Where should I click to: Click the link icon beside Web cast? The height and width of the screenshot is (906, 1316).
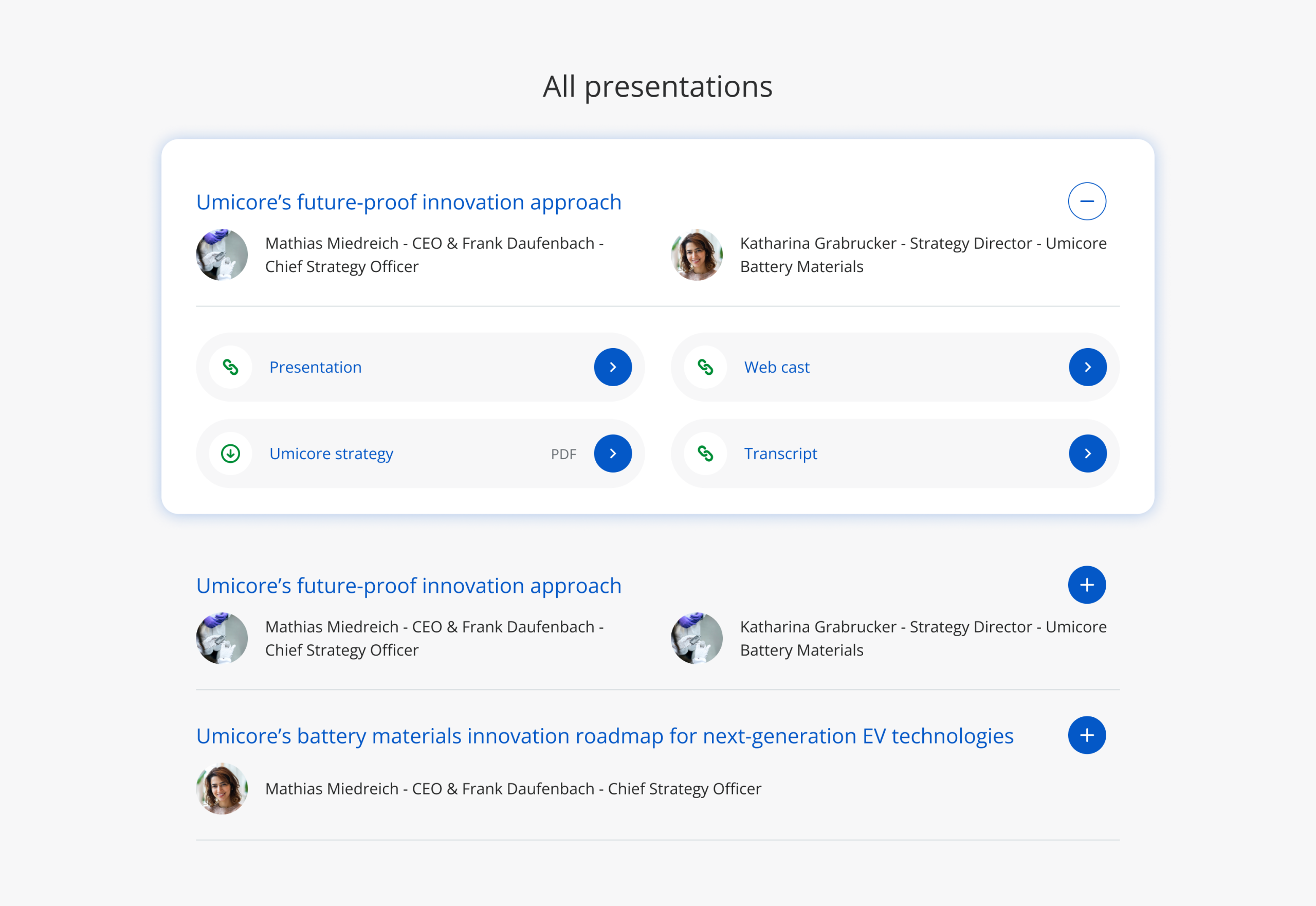[705, 367]
